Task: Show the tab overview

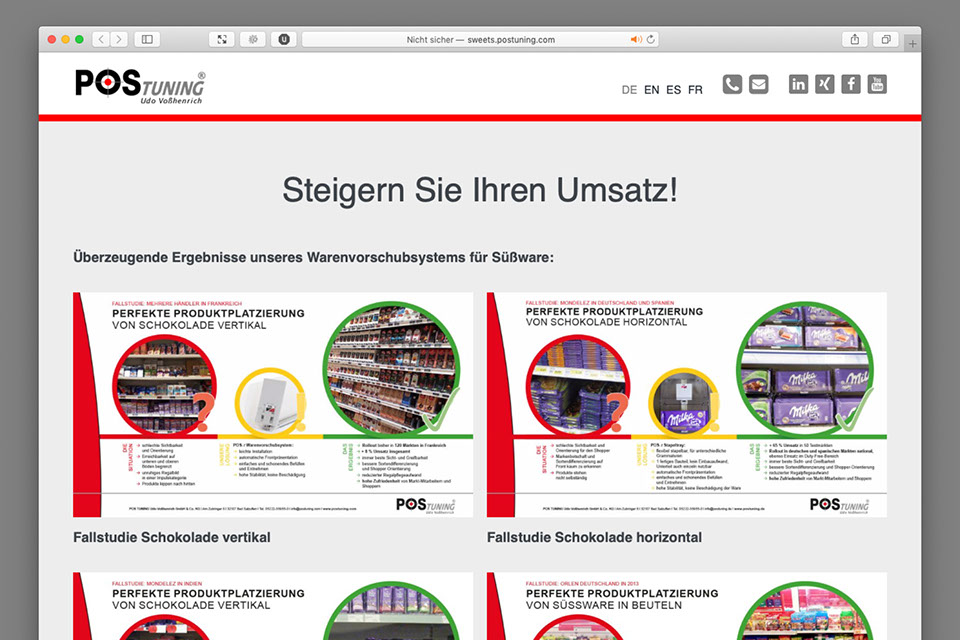Action: coord(885,39)
